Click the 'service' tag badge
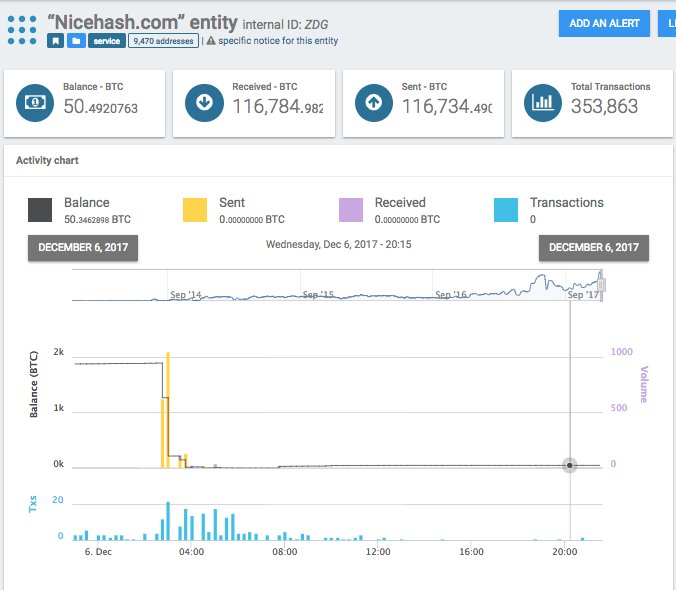 point(107,41)
